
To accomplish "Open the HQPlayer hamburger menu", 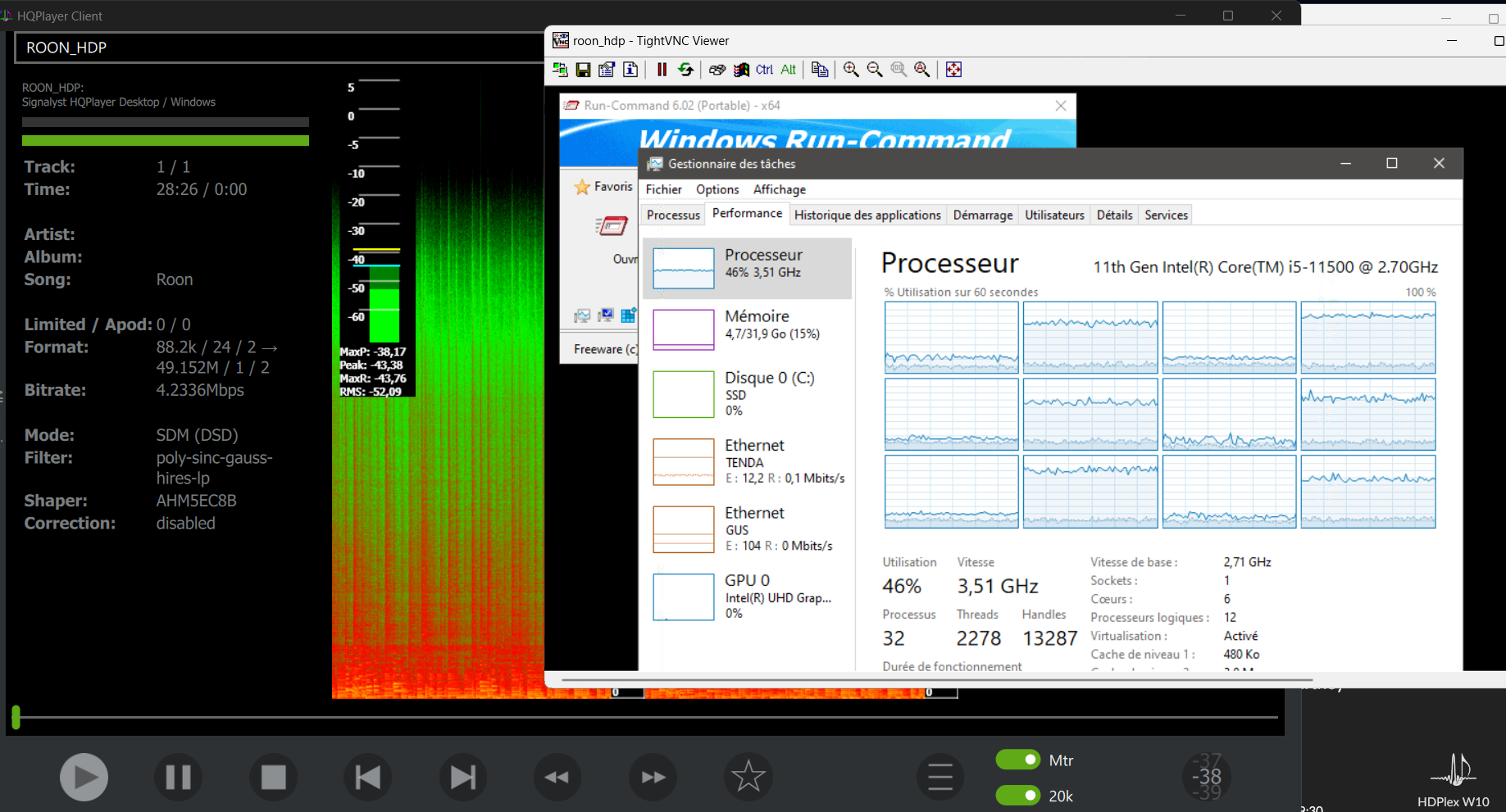I will (x=940, y=777).
